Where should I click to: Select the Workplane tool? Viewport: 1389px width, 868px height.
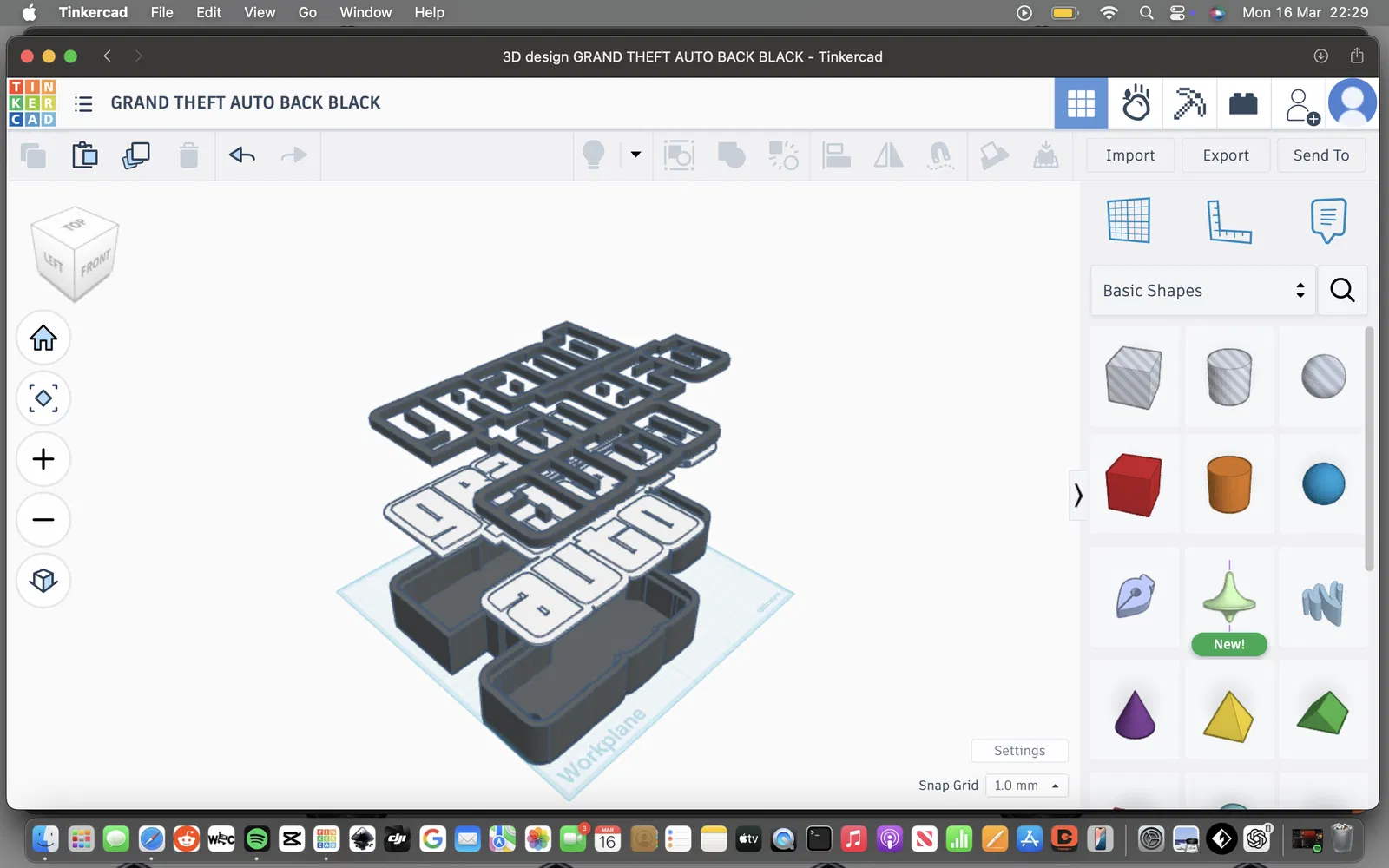coord(1129,220)
